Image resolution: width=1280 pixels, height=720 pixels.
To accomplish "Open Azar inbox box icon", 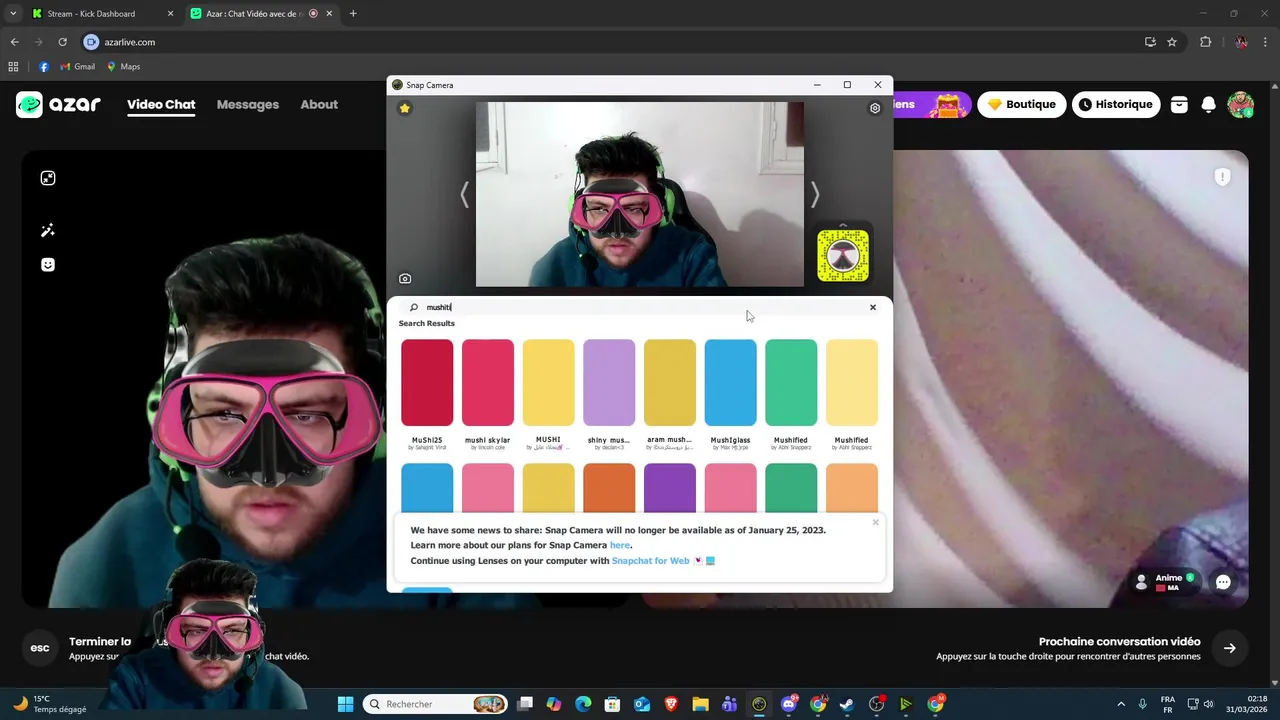I will click(1179, 104).
